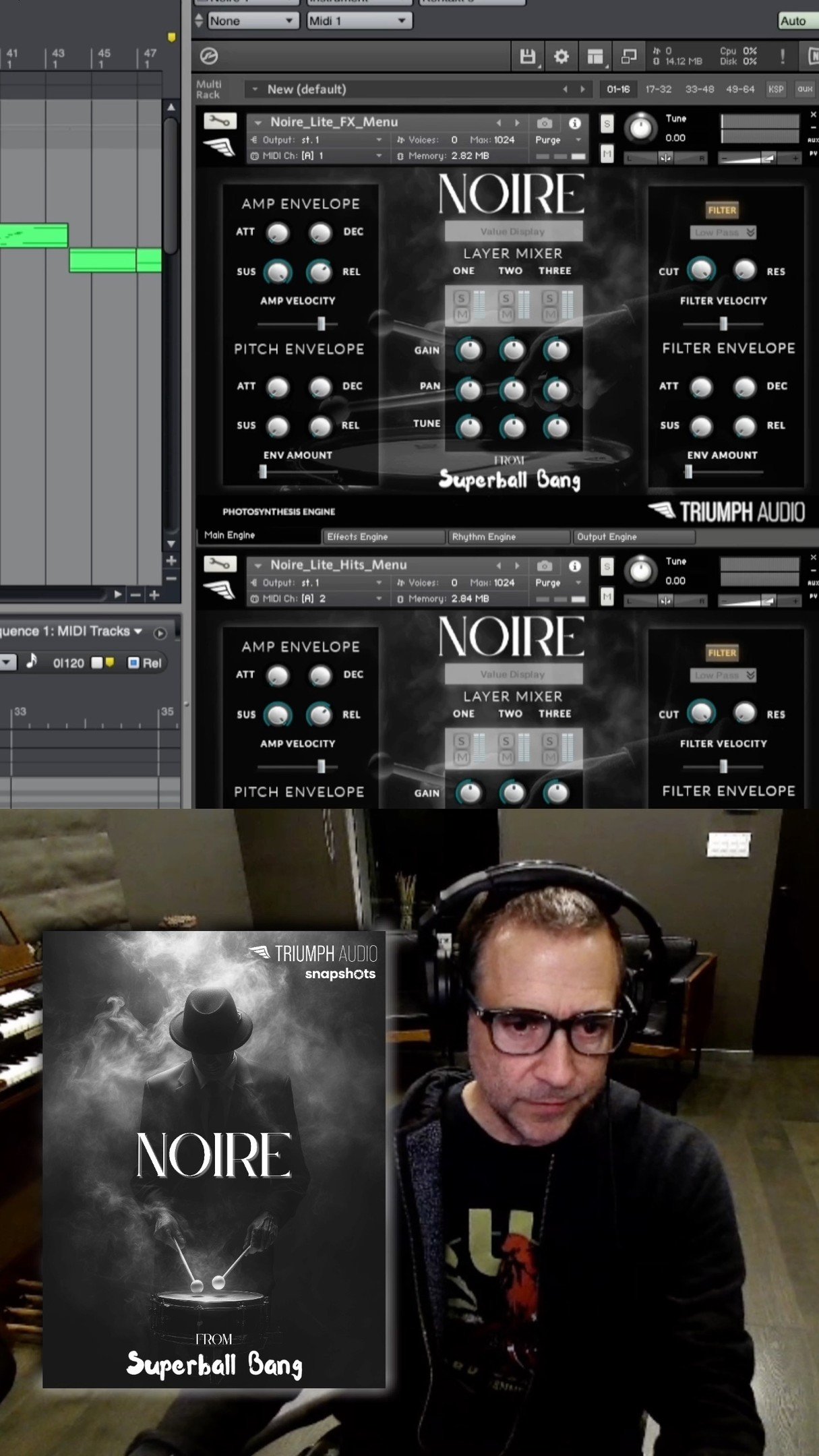Switch to Output Engine tab
Image resolution: width=819 pixels, height=1456 pixels.
tap(634, 537)
